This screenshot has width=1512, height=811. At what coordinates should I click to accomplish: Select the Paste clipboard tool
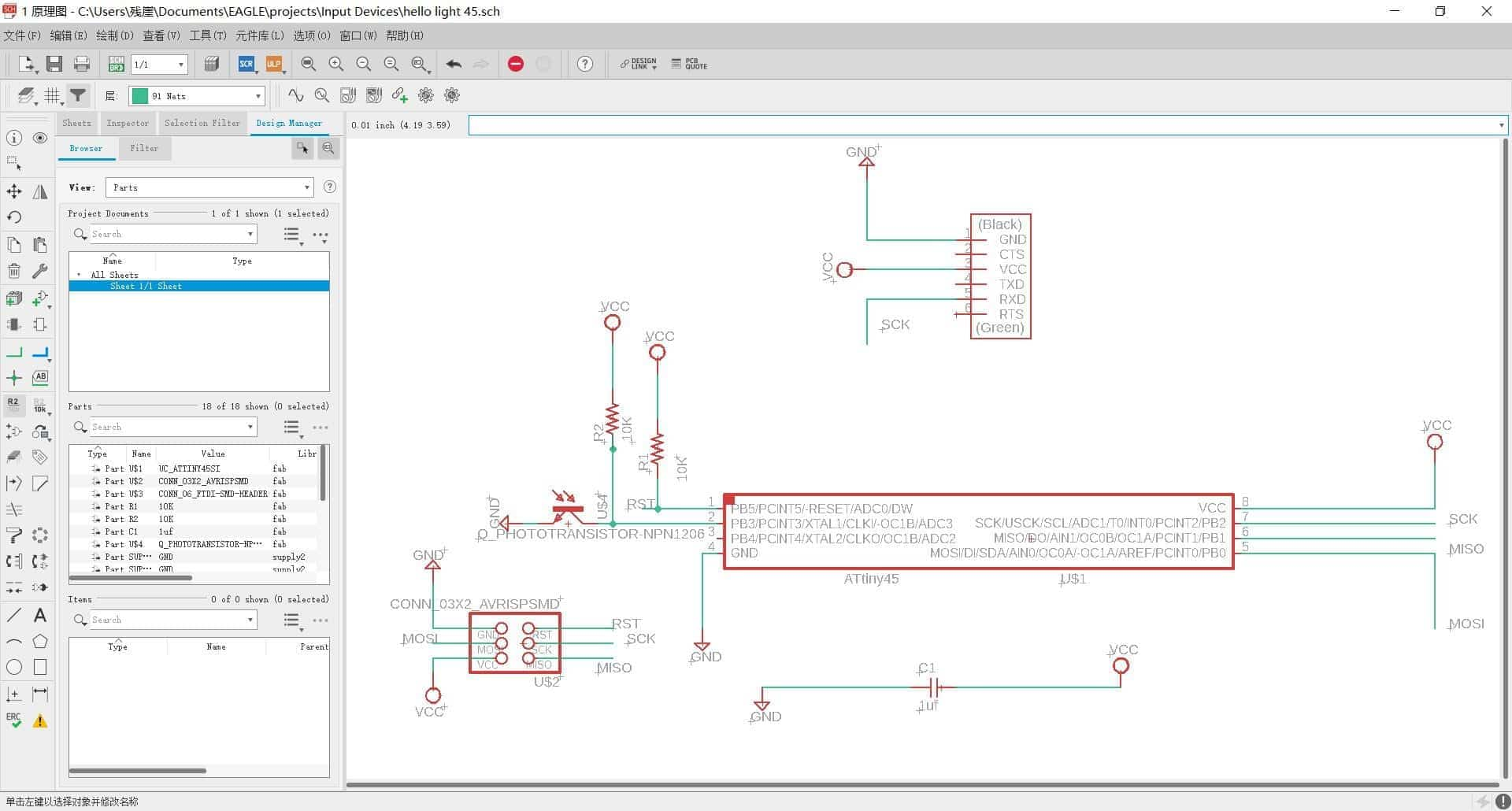point(40,245)
